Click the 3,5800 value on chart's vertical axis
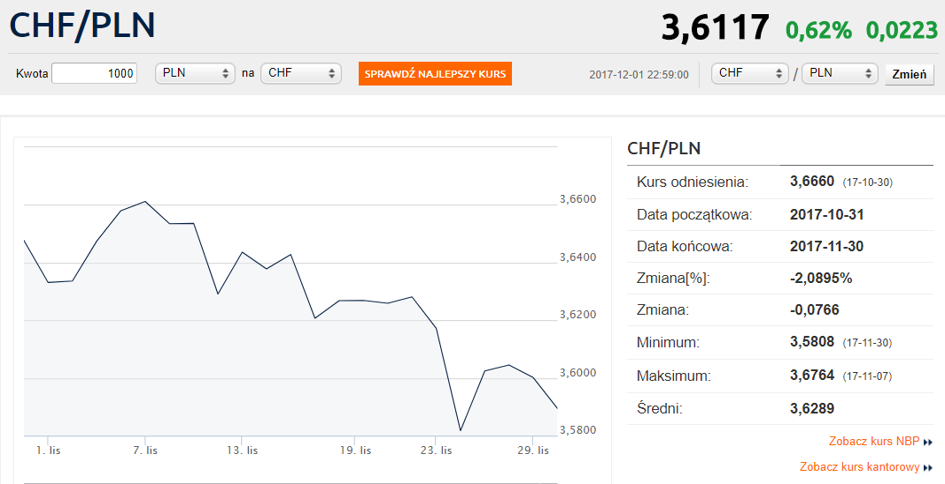945x484 pixels. [578, 430]
